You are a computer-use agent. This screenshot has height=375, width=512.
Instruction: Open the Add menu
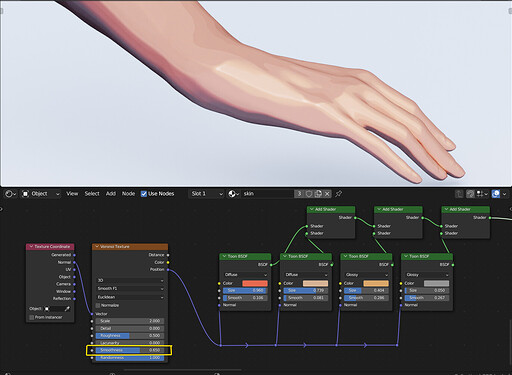tap(111, 194)
